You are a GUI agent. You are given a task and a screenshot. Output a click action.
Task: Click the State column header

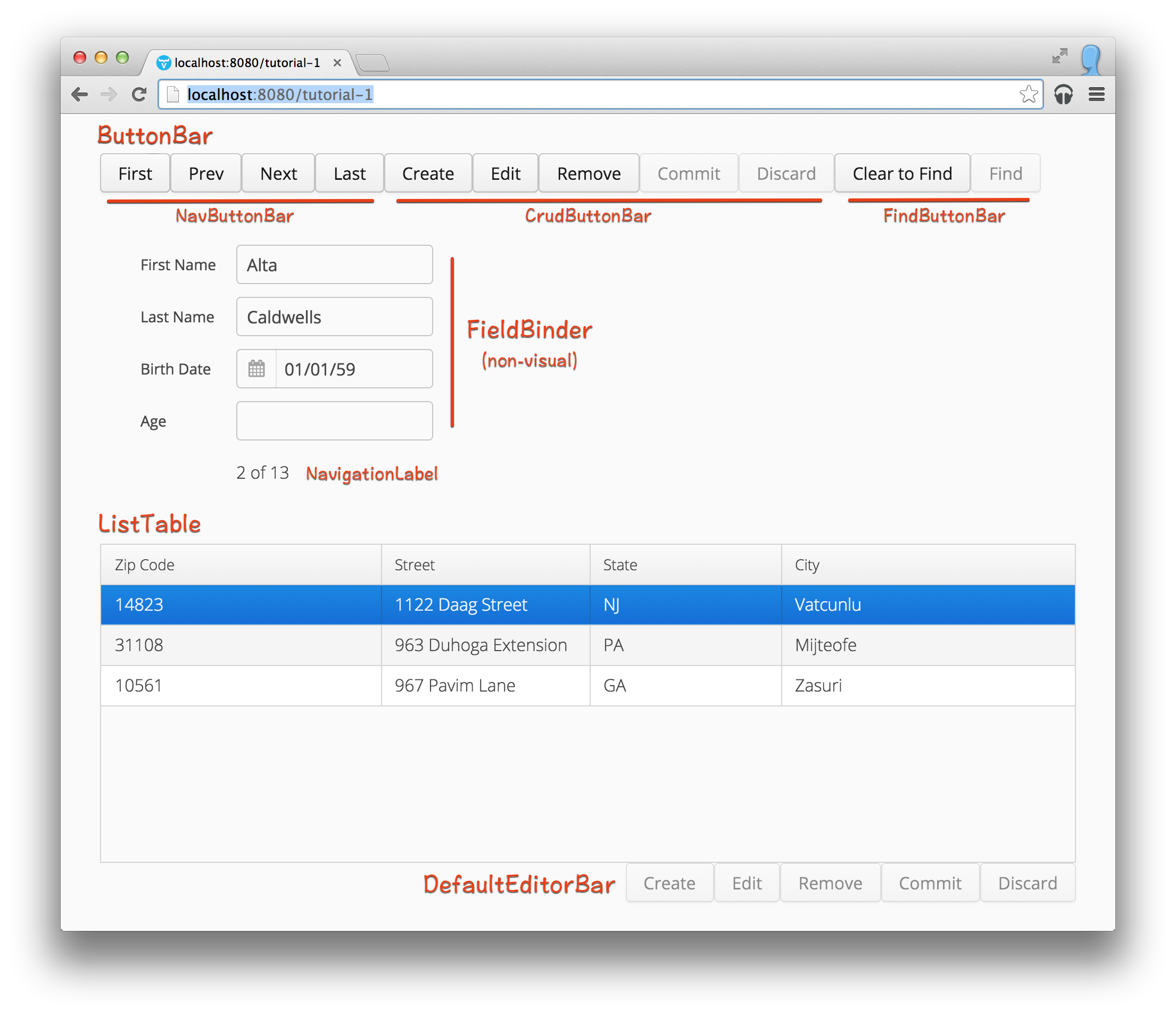tap(685, 565)
